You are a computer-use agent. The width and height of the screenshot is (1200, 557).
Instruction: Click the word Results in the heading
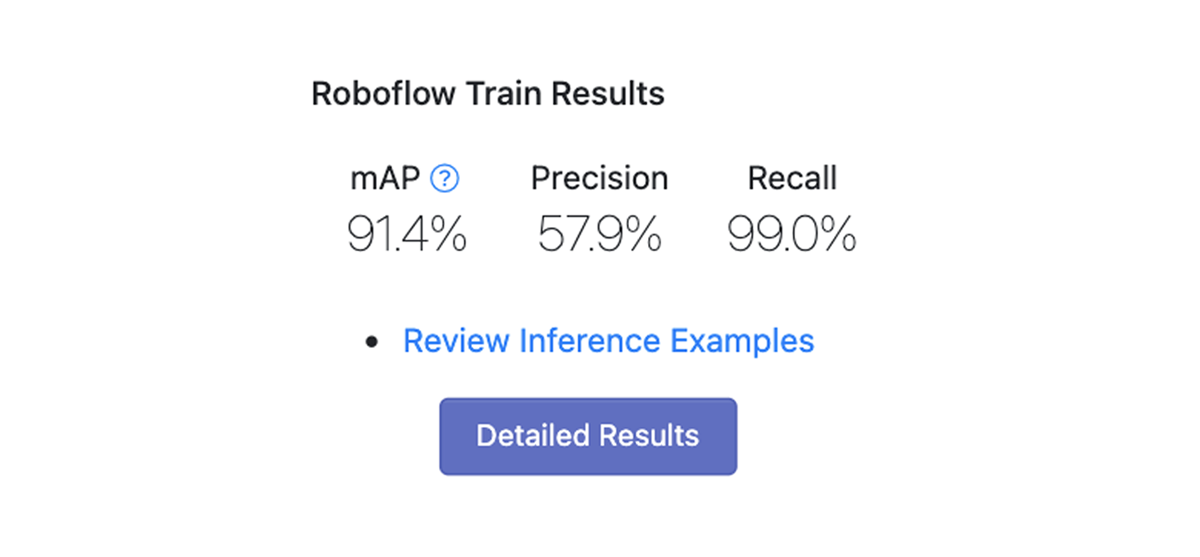pyautogui.click(x=608, y=94)
